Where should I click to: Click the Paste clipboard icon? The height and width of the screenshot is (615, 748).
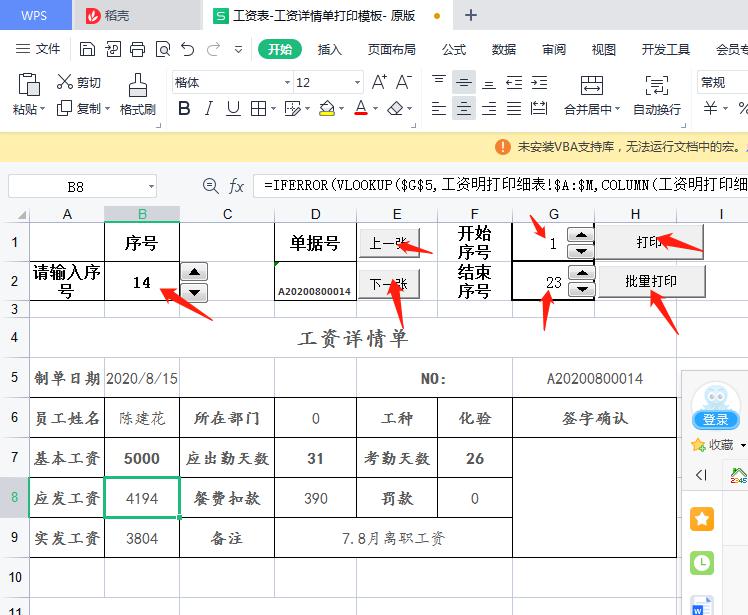28,84
